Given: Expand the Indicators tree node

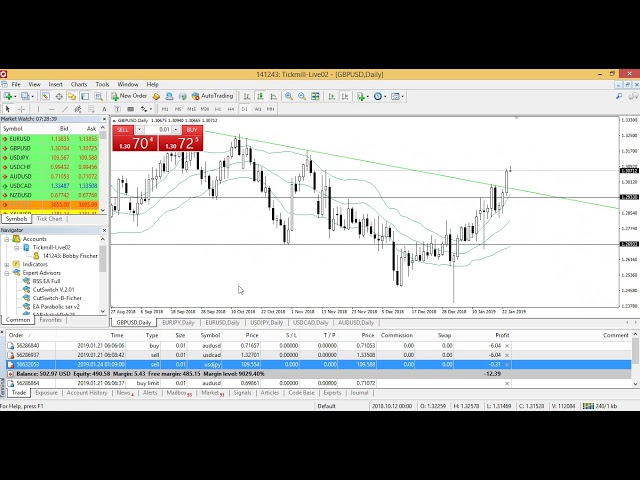Looking at the screenshot, I should (x=7, y=264).
